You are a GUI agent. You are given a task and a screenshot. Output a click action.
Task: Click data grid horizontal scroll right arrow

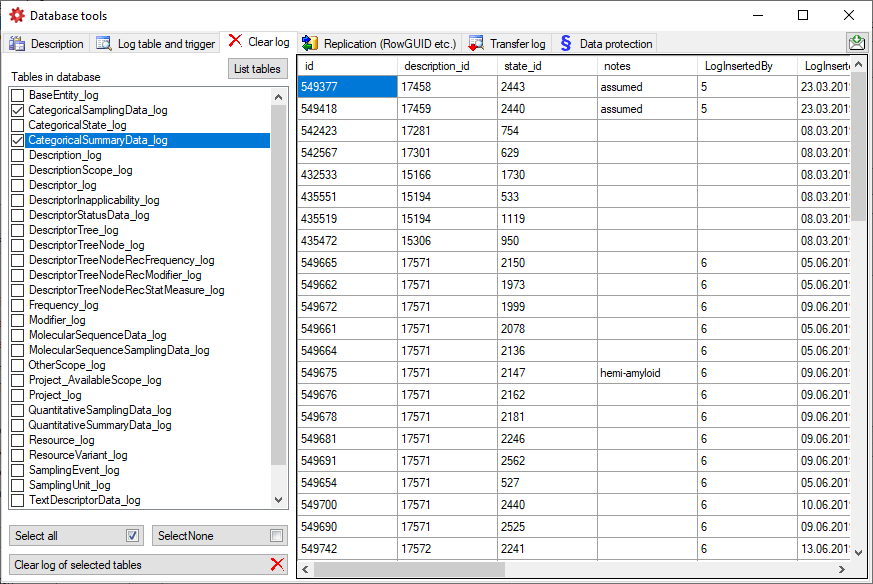pyautogui.click(x=842, y=570)
